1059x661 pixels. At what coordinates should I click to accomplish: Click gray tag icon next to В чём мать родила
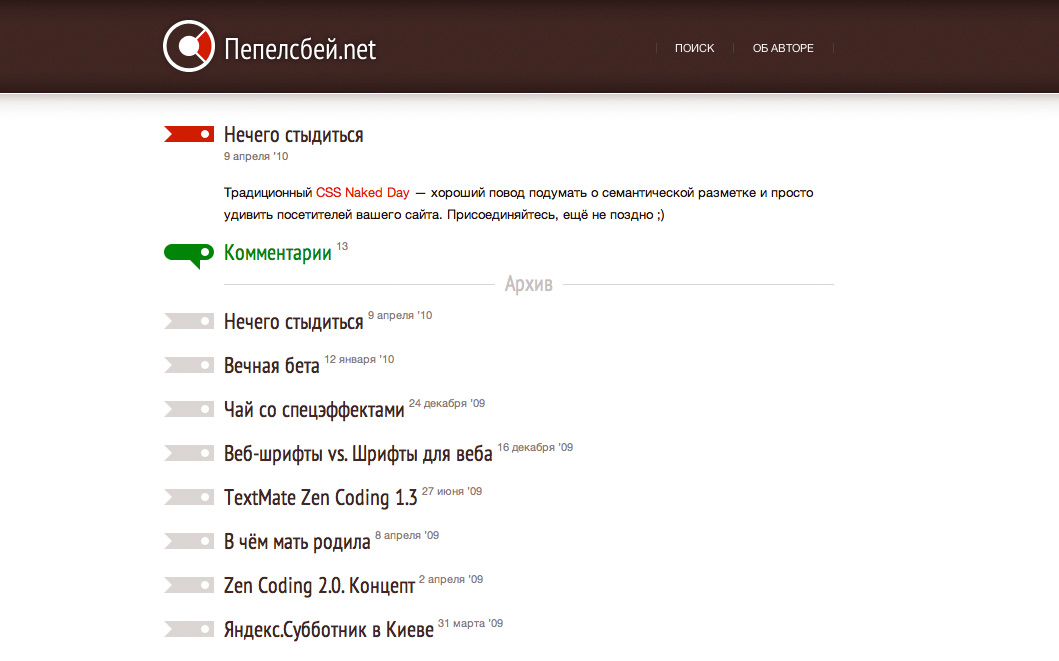(x=189, y=541)
